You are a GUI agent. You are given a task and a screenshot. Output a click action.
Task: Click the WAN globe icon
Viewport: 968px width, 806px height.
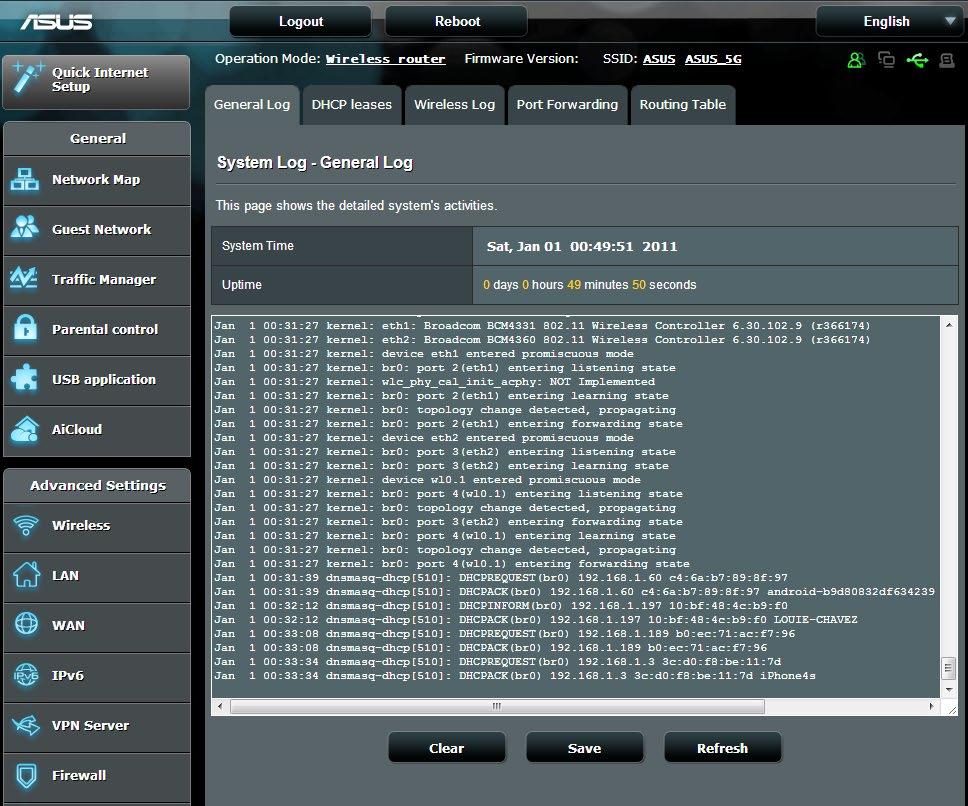click(x=26, y=624)
